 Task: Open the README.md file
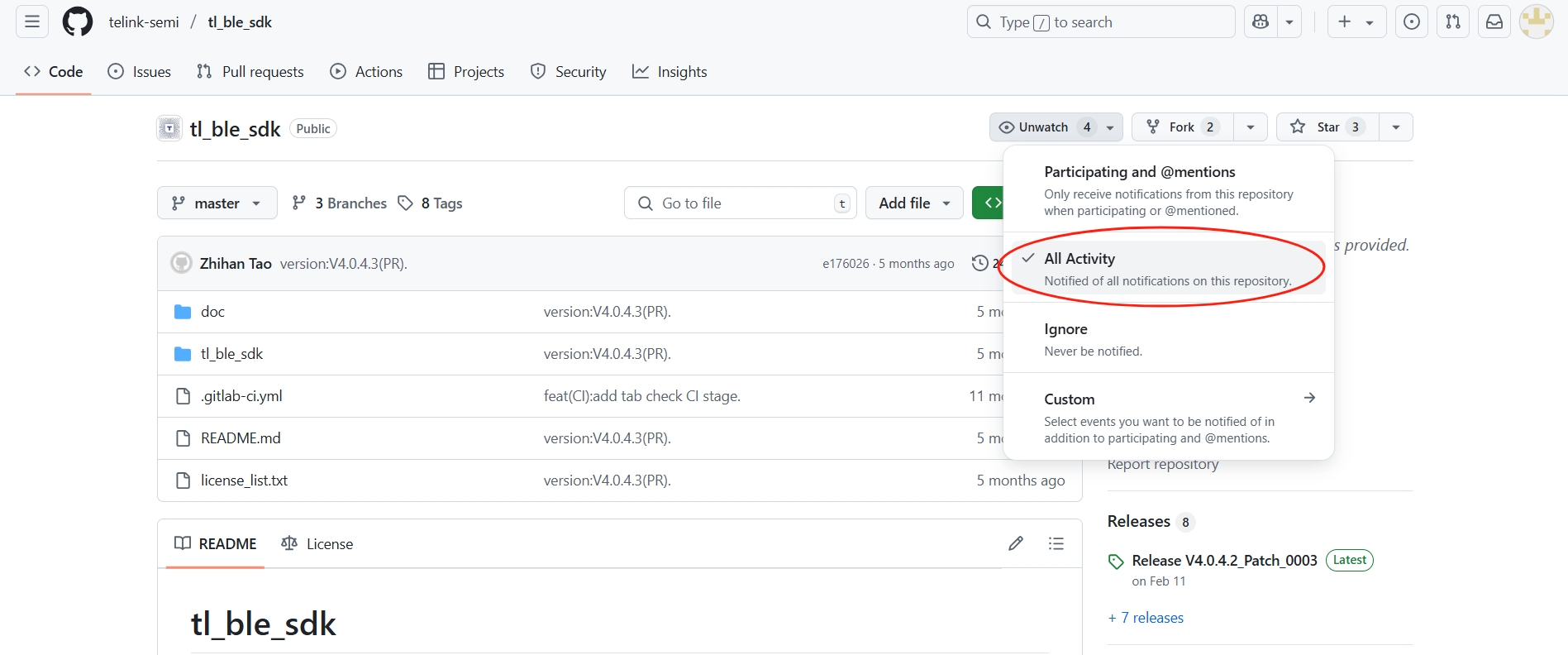click(x=241, y=438)
